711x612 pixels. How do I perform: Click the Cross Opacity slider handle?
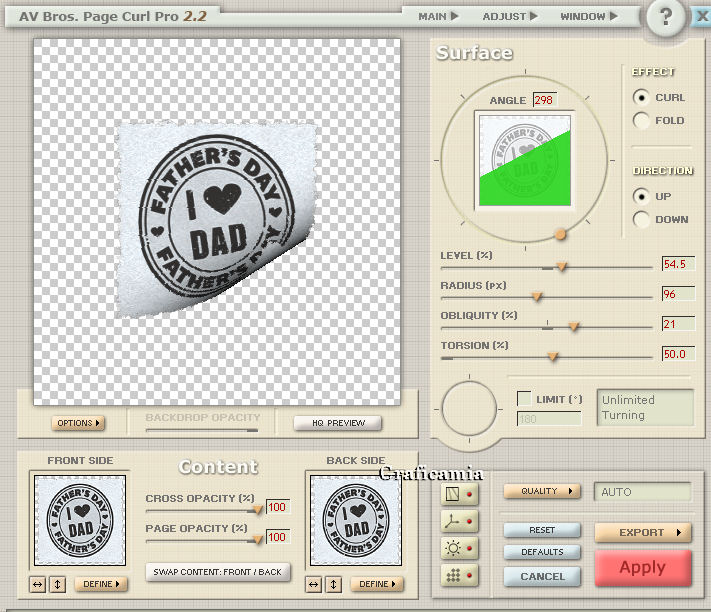tap(258, 509)
